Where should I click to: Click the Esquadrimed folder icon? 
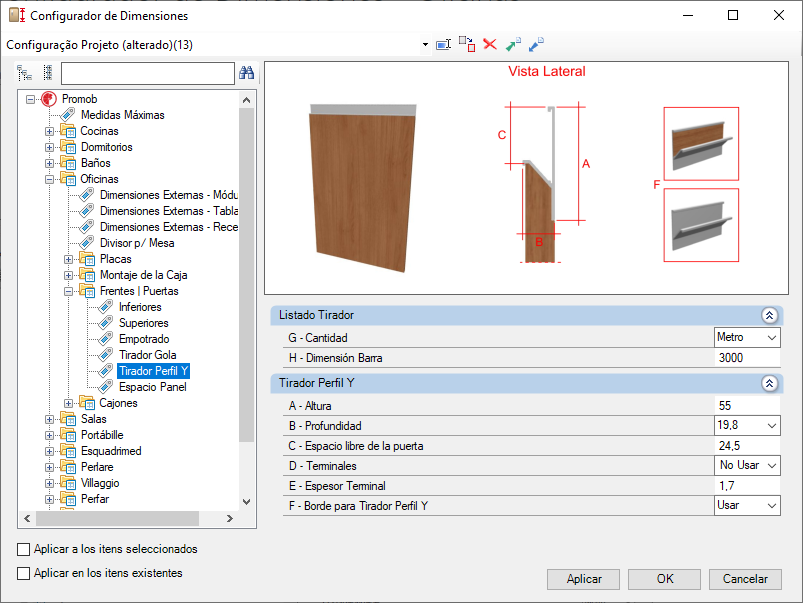coord(68,451)
